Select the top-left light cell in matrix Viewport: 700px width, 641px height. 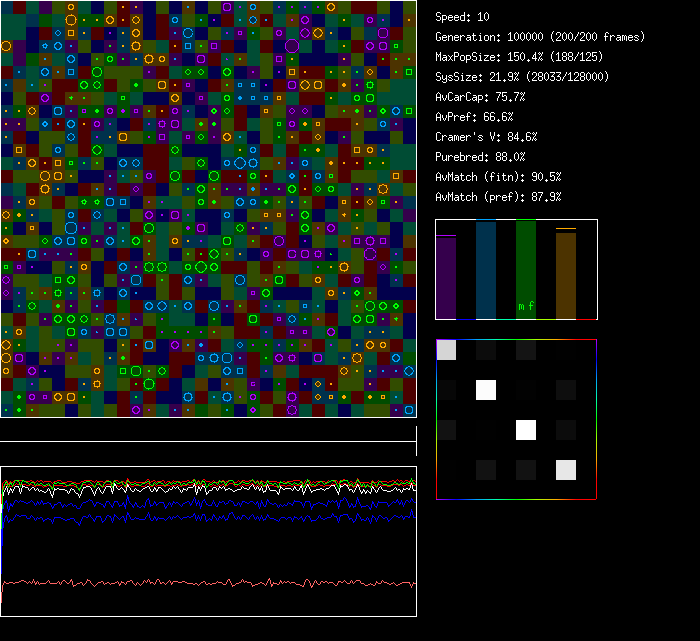[447, 350]
